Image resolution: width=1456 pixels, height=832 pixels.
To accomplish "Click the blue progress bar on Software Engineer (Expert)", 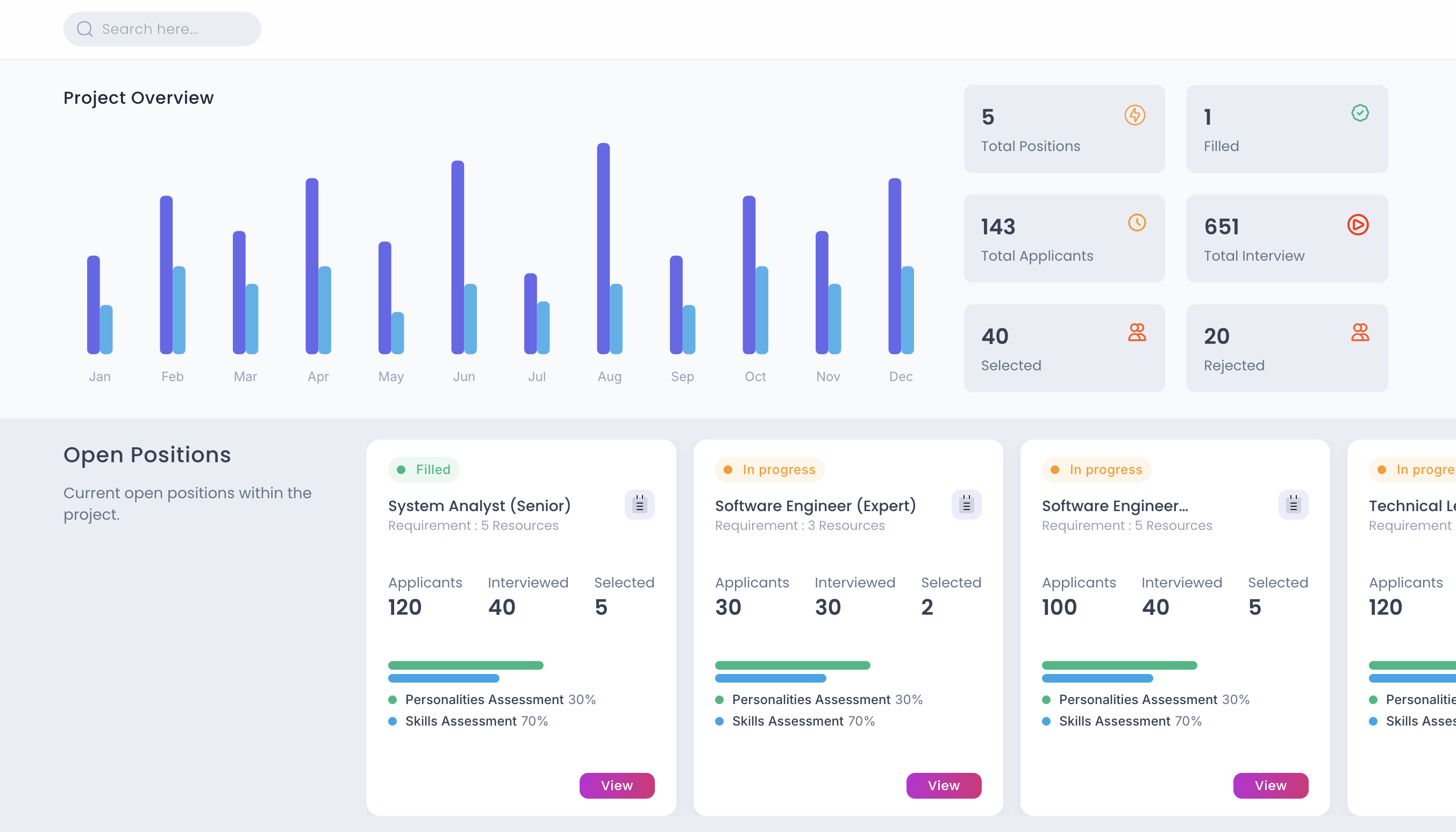I will tap(770, 678).
